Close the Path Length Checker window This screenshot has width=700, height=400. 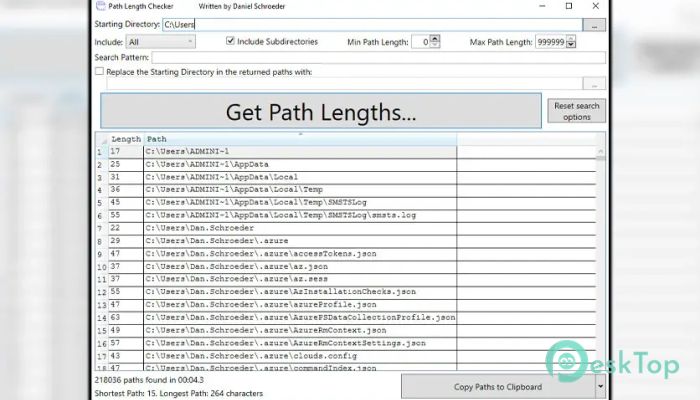click(596, 6)
